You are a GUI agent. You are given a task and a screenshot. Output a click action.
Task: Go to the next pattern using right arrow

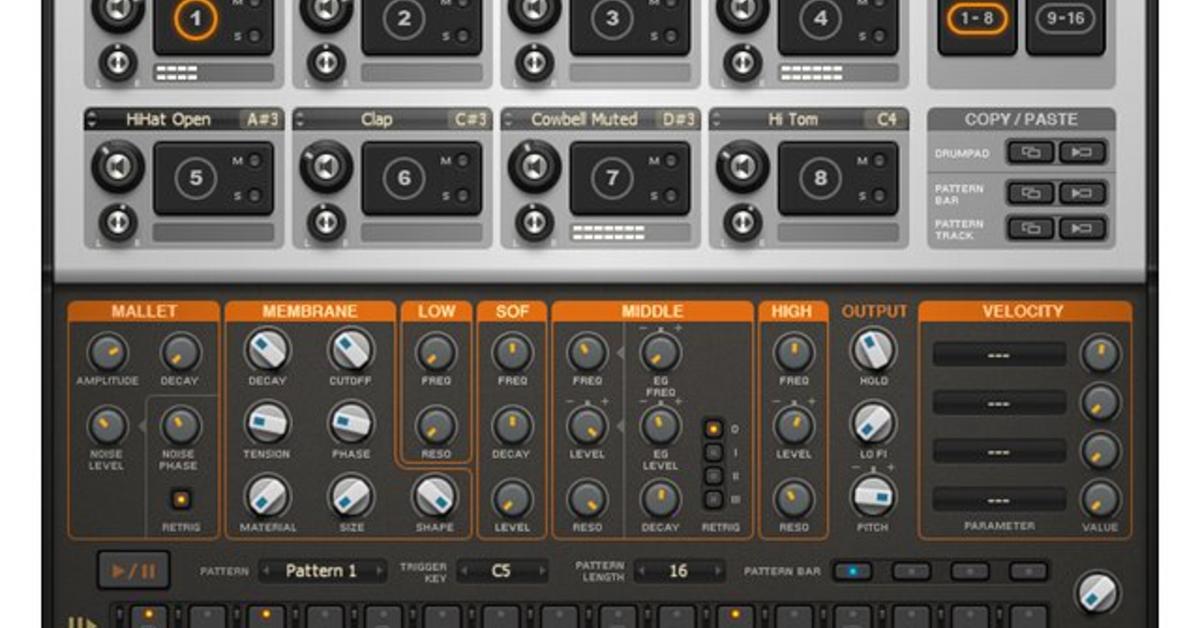point(379,571)
